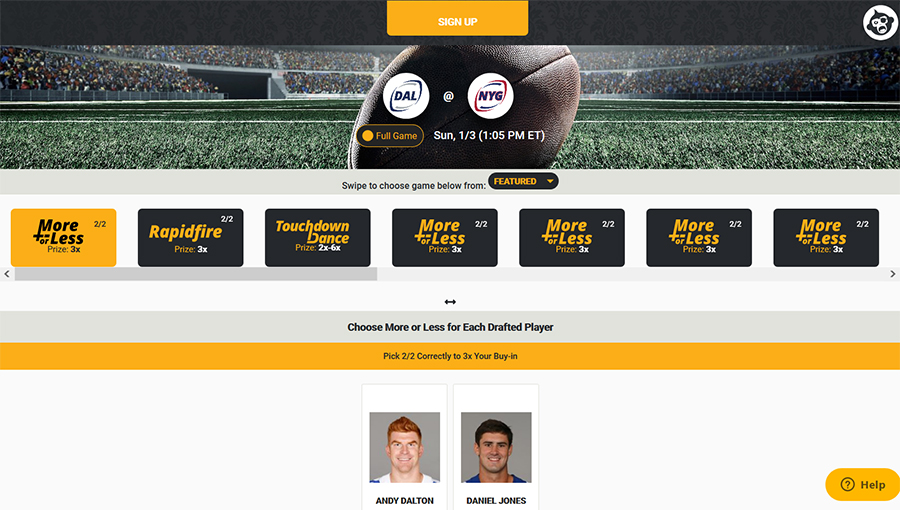Choose the Touchdown Dance game card
This screenshot has height=510, width=900.
click(317, 238)
